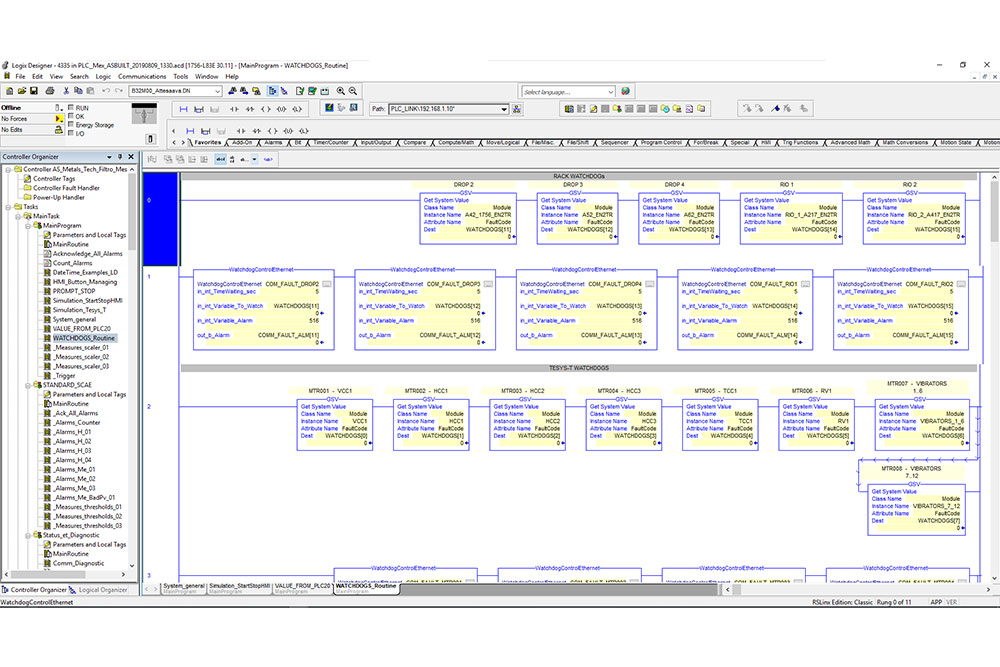The image size is (1000, 667).
Task: Open the File menu
Action: 20,77
